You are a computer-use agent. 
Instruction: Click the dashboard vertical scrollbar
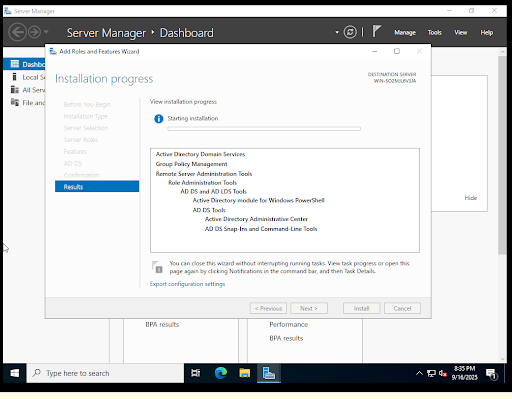[x=502, y=155]
